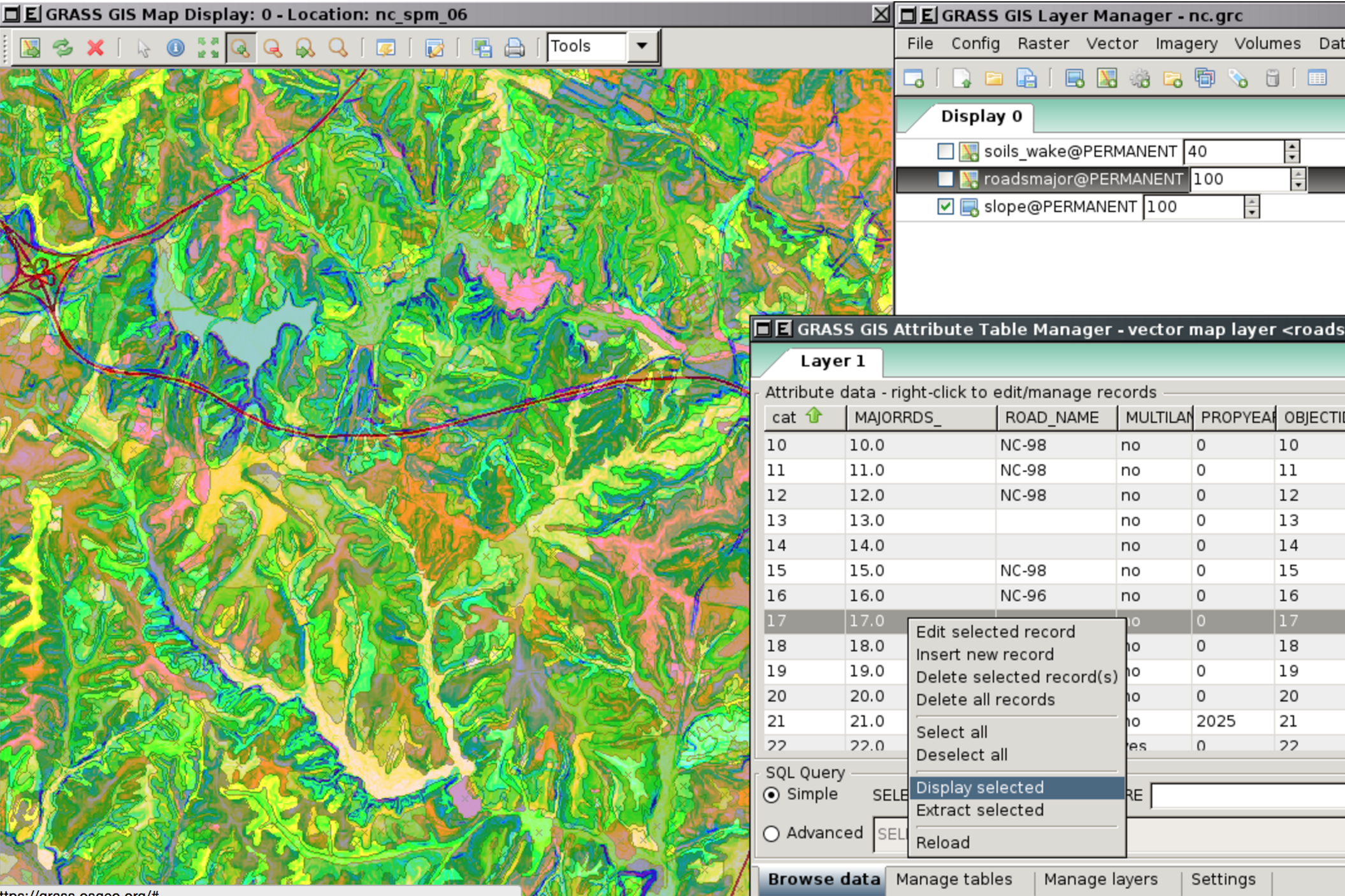The height and width of the screenshot is (896, 1345).
Task: Decrease roadsmajor opacity with down arrow
Action: click(1298, 185)
